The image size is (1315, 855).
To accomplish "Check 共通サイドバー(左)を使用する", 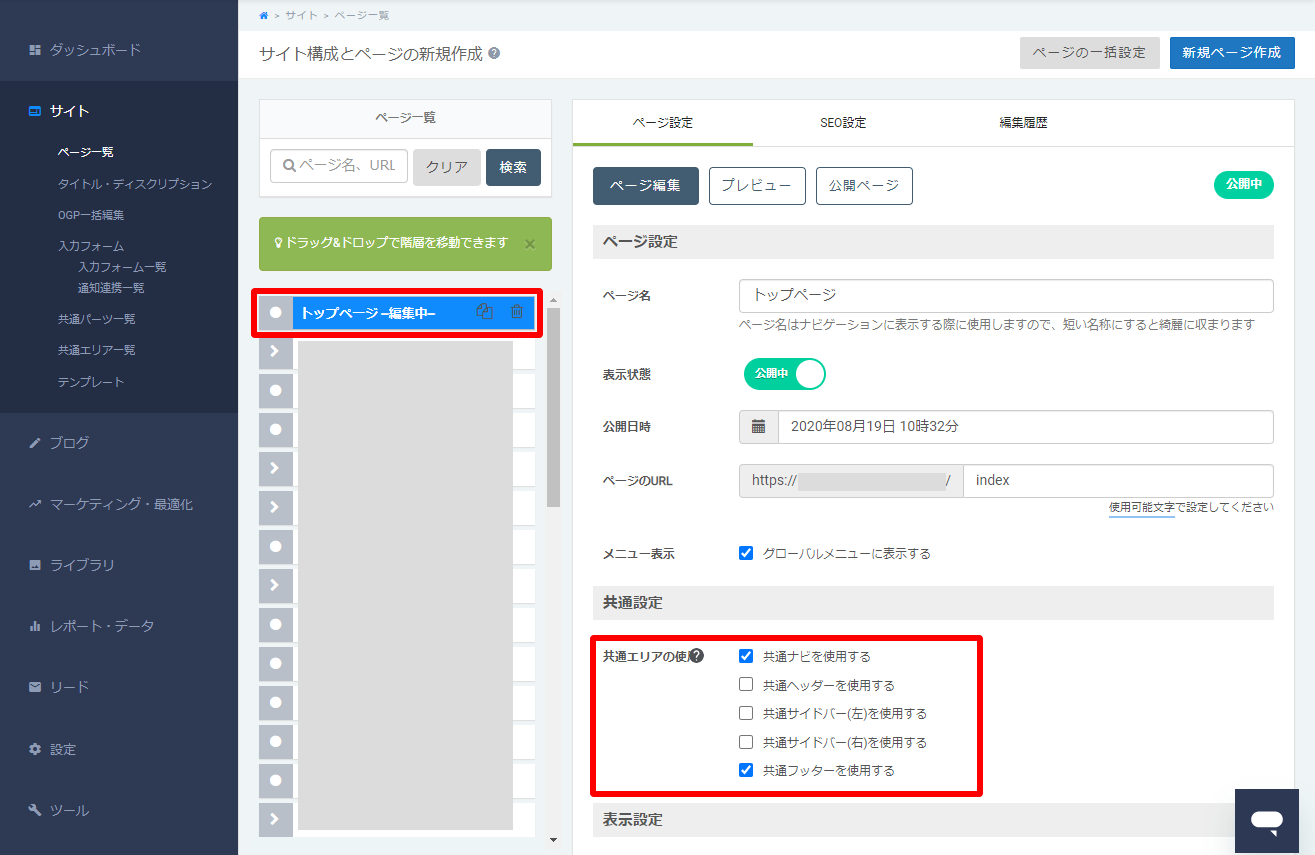I will pyautogui.click(x=746, y=714).
